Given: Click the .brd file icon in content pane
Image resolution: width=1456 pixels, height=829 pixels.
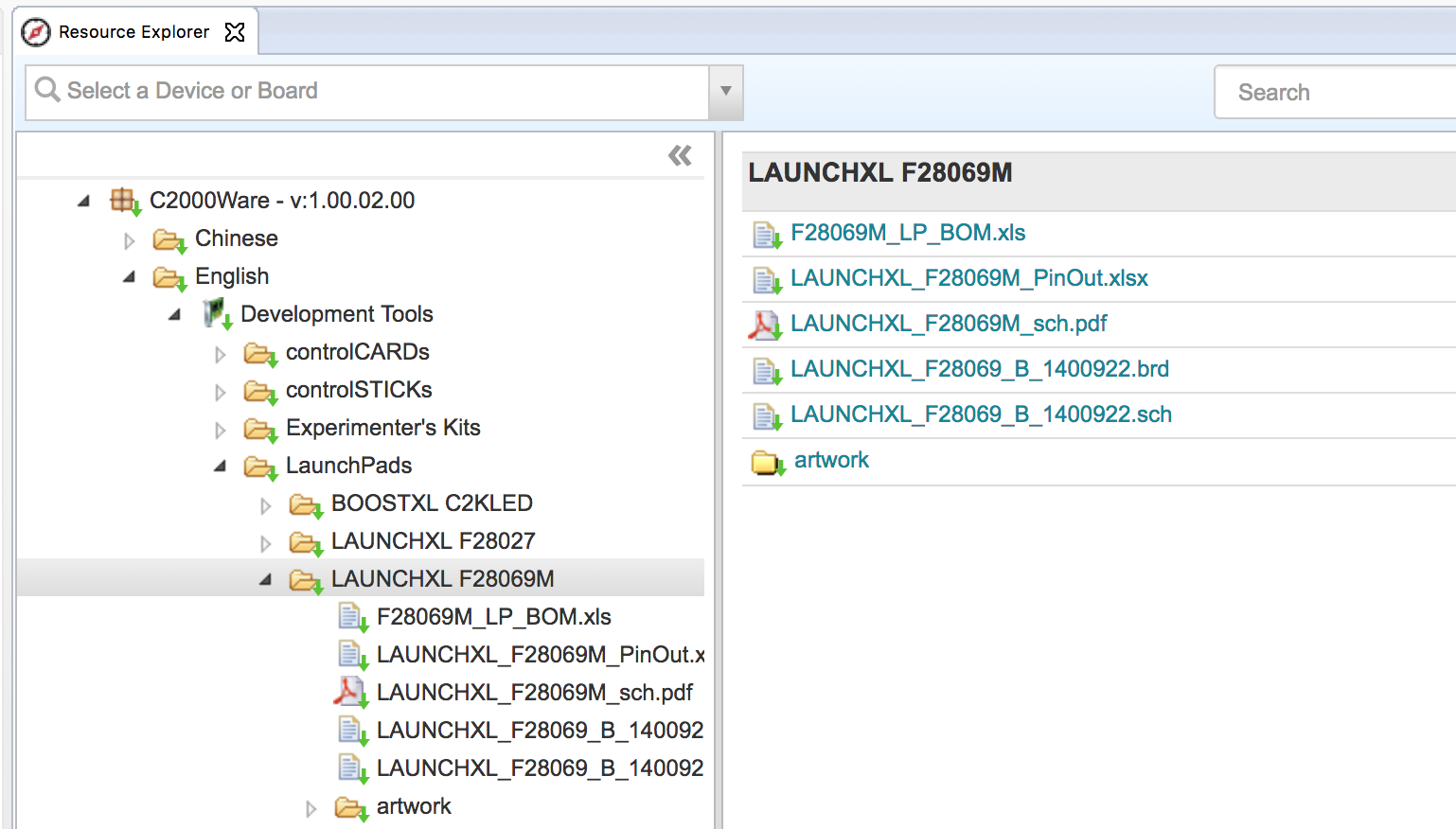Looking at the screenshot, I should pyautogui.click(x=767, y=370).
